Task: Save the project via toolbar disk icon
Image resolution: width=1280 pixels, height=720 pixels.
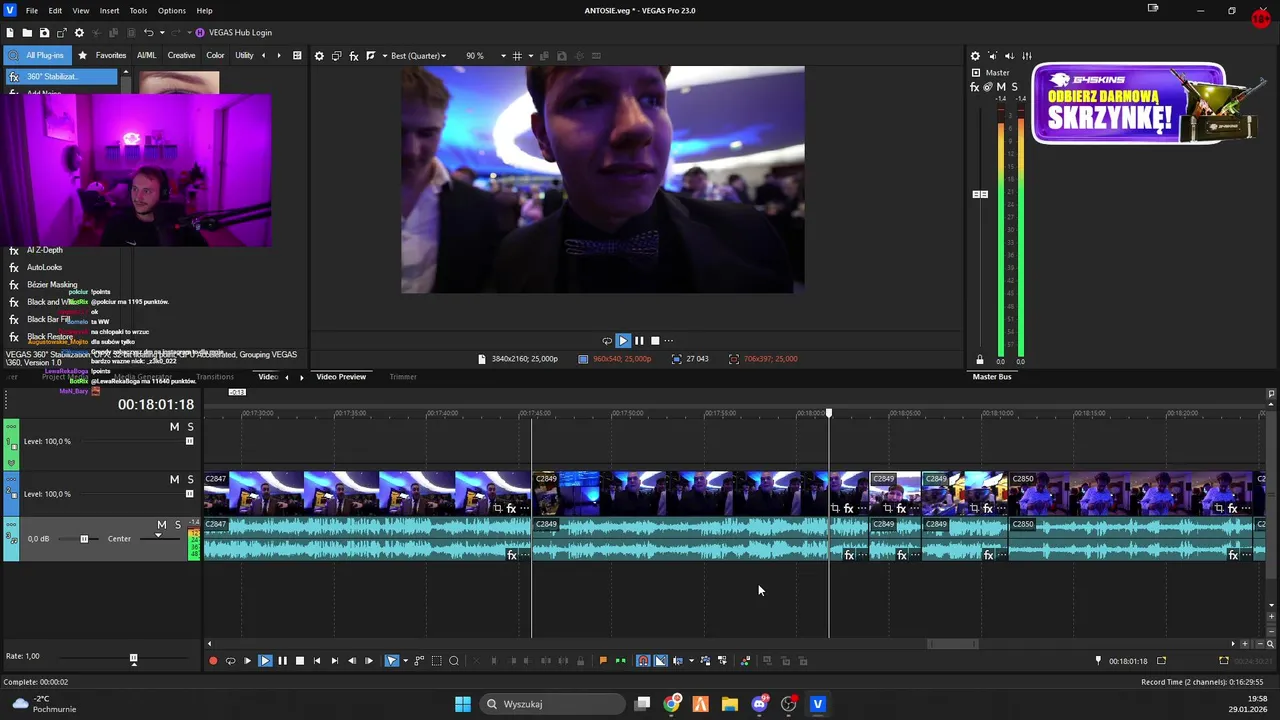Action: pos(44,33)
